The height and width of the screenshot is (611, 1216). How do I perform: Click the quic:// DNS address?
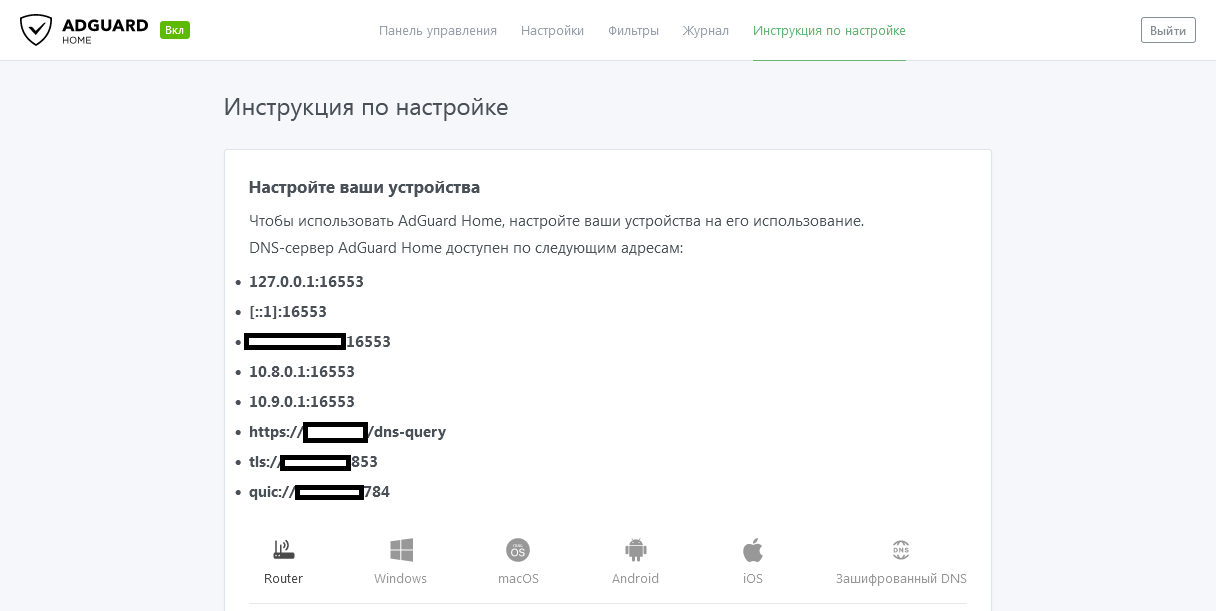point(319,492)
